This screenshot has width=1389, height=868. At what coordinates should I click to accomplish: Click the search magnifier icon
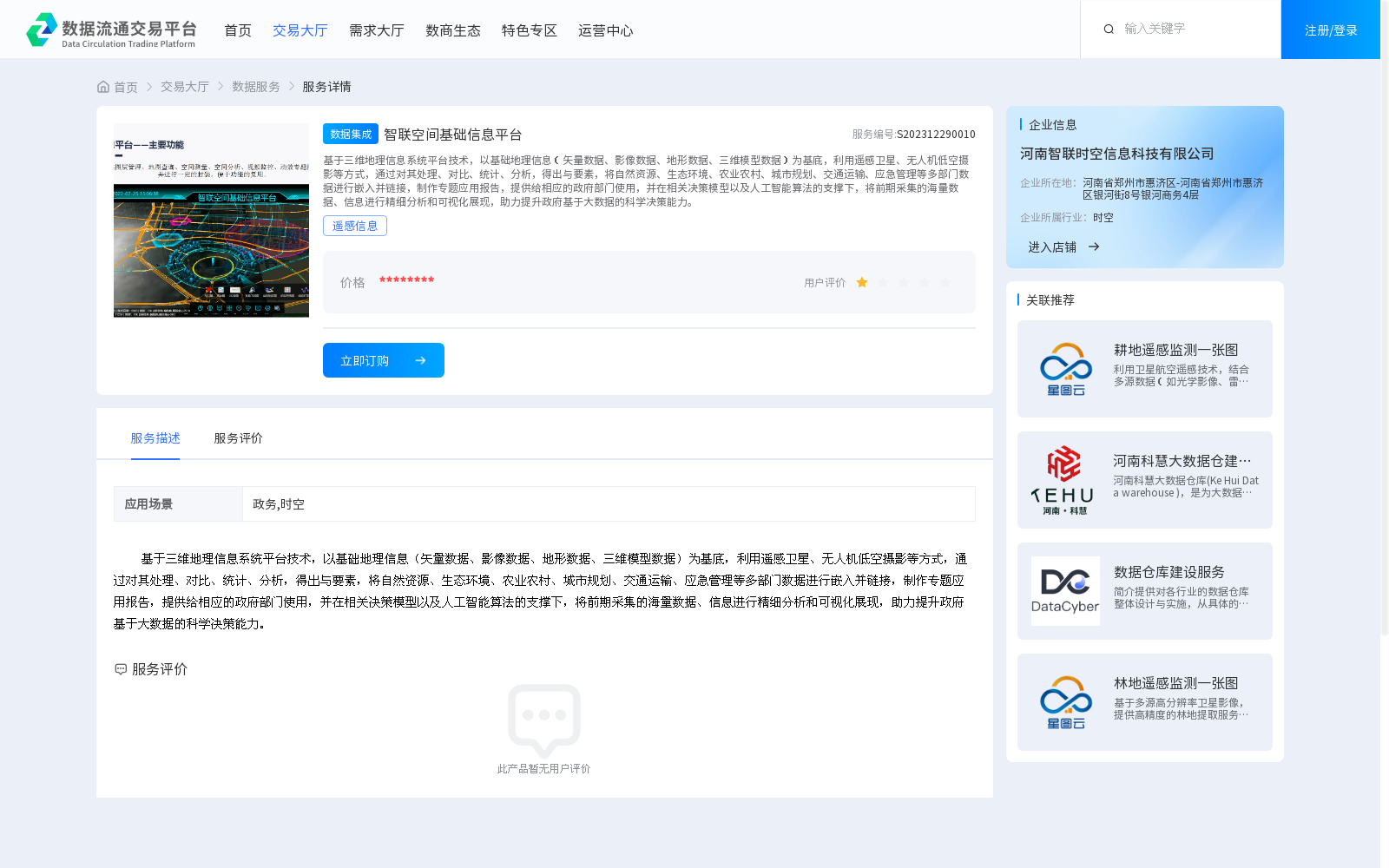(x=1109, y=30)
